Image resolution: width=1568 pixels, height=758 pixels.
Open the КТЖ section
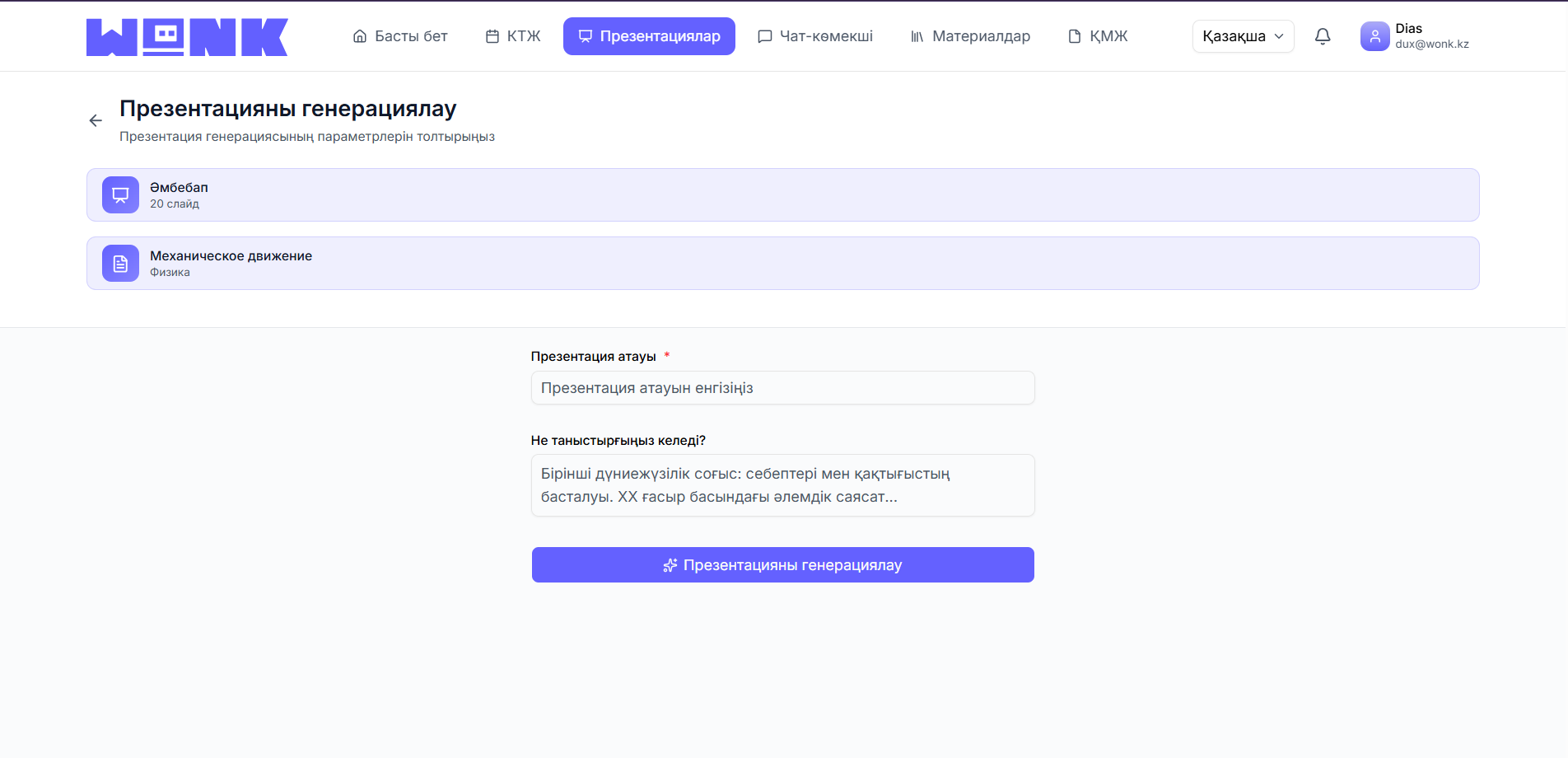pos(512,35)
